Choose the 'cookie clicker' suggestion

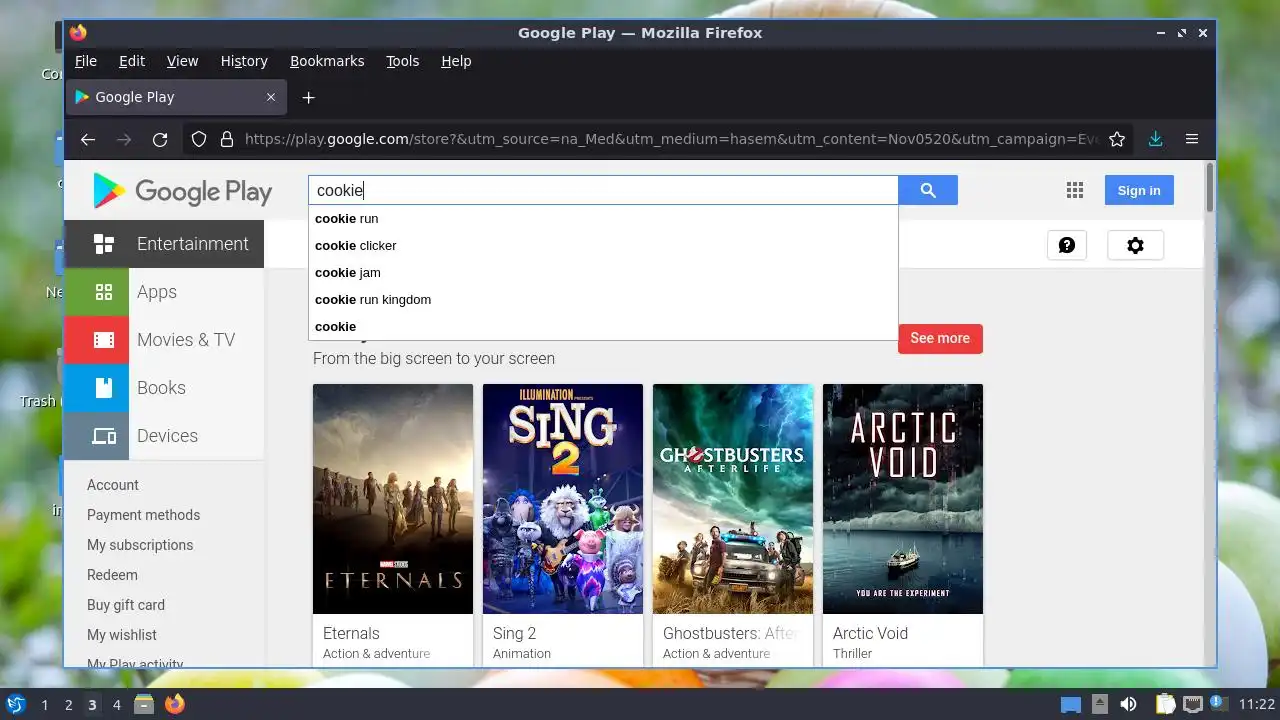tap(603, 245)
